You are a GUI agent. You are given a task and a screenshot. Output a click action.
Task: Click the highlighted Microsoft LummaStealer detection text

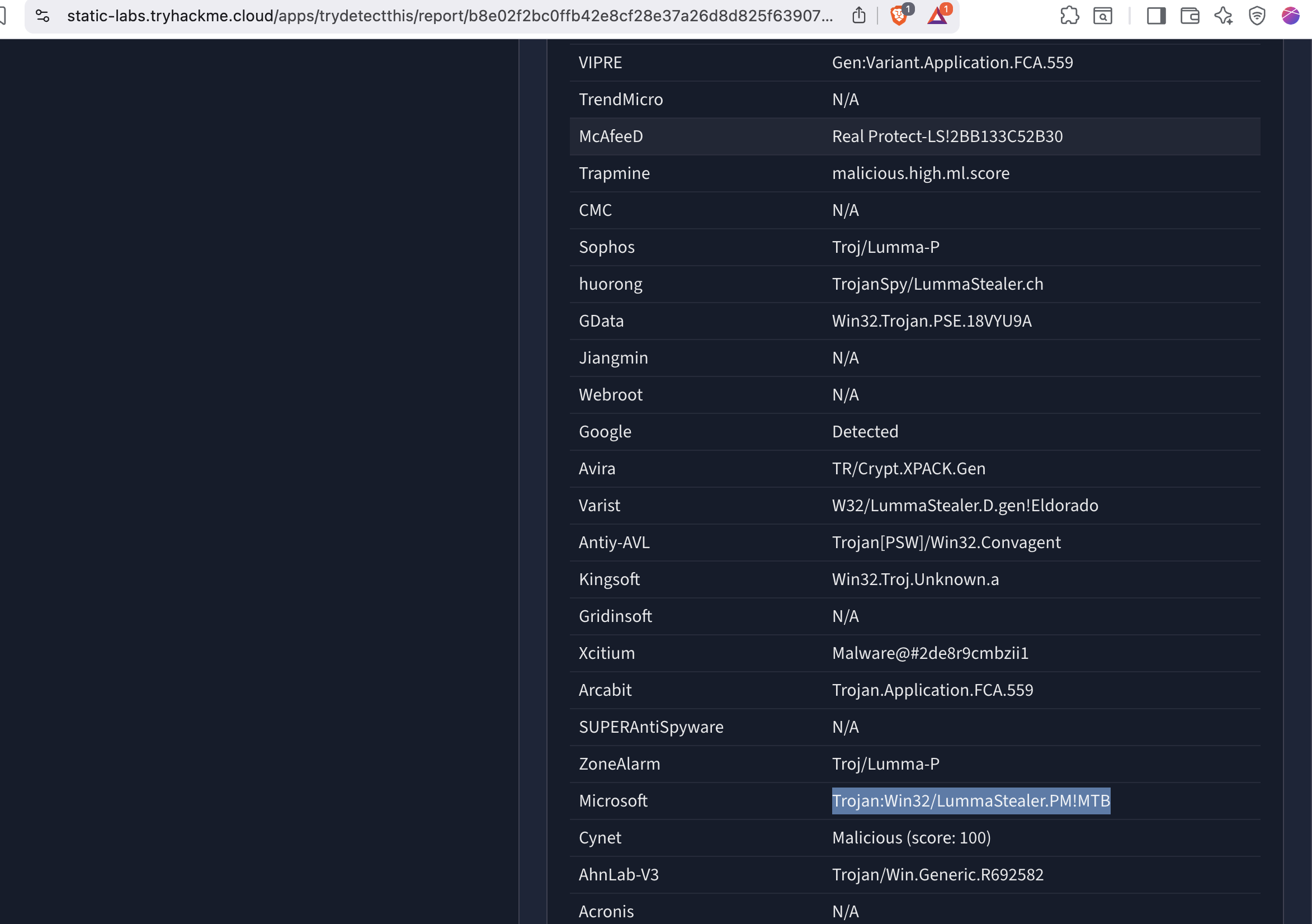(x=971, y=800)
